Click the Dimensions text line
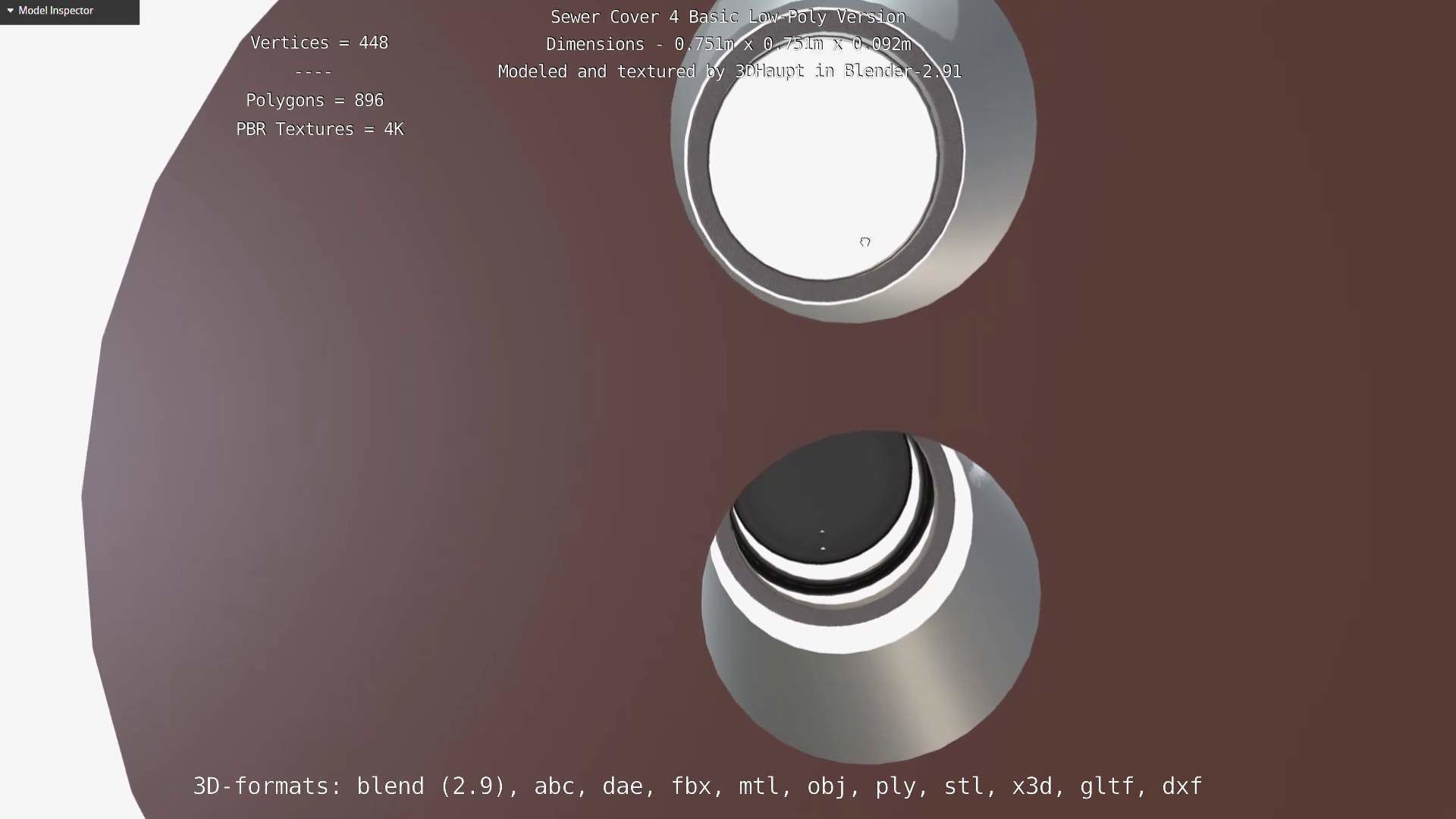This screenshot has width=1456, height=819. pos(728,45)
